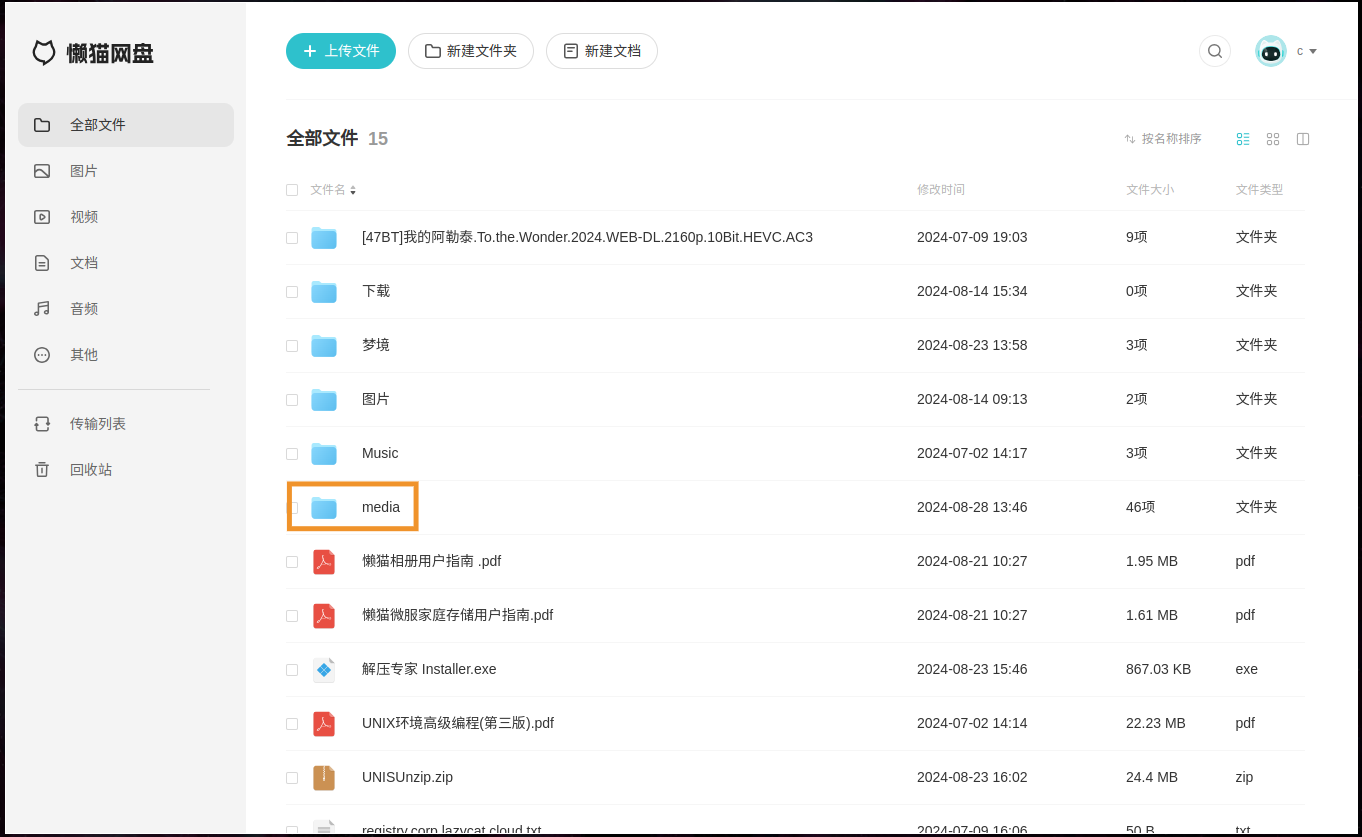The image size is (1362, 837).
Task: Click 新建文档 button
Action: [602, 51]
